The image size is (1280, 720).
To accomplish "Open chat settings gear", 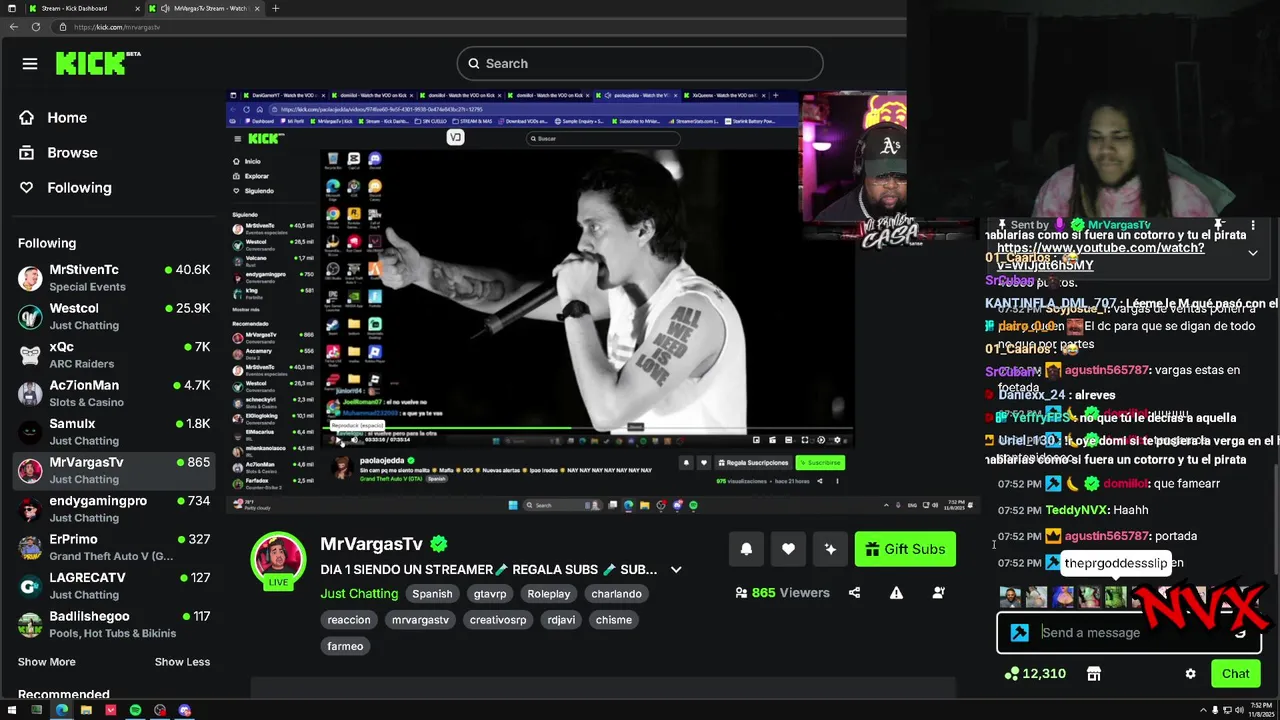I will point(1190,674).
